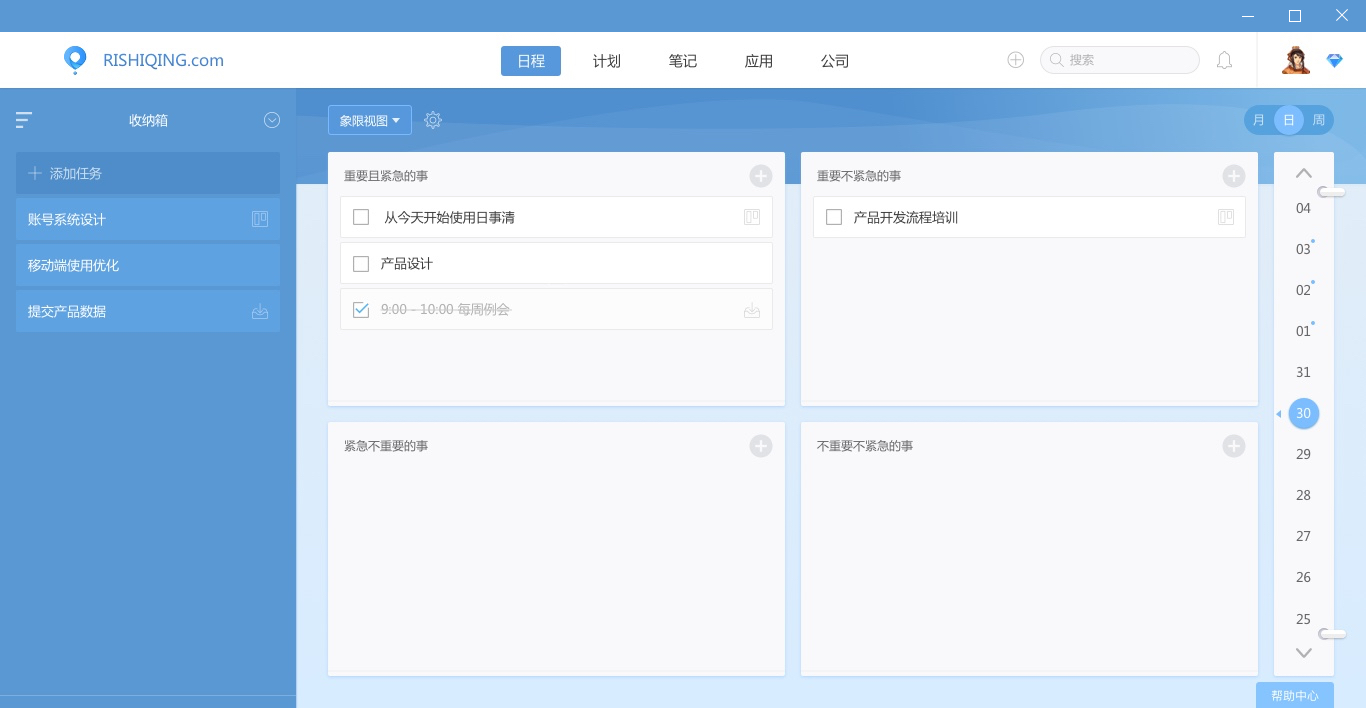Screen dimensions: 1366x708
Task: Open the 帮助中心 button
Action: click(1295, 695)
